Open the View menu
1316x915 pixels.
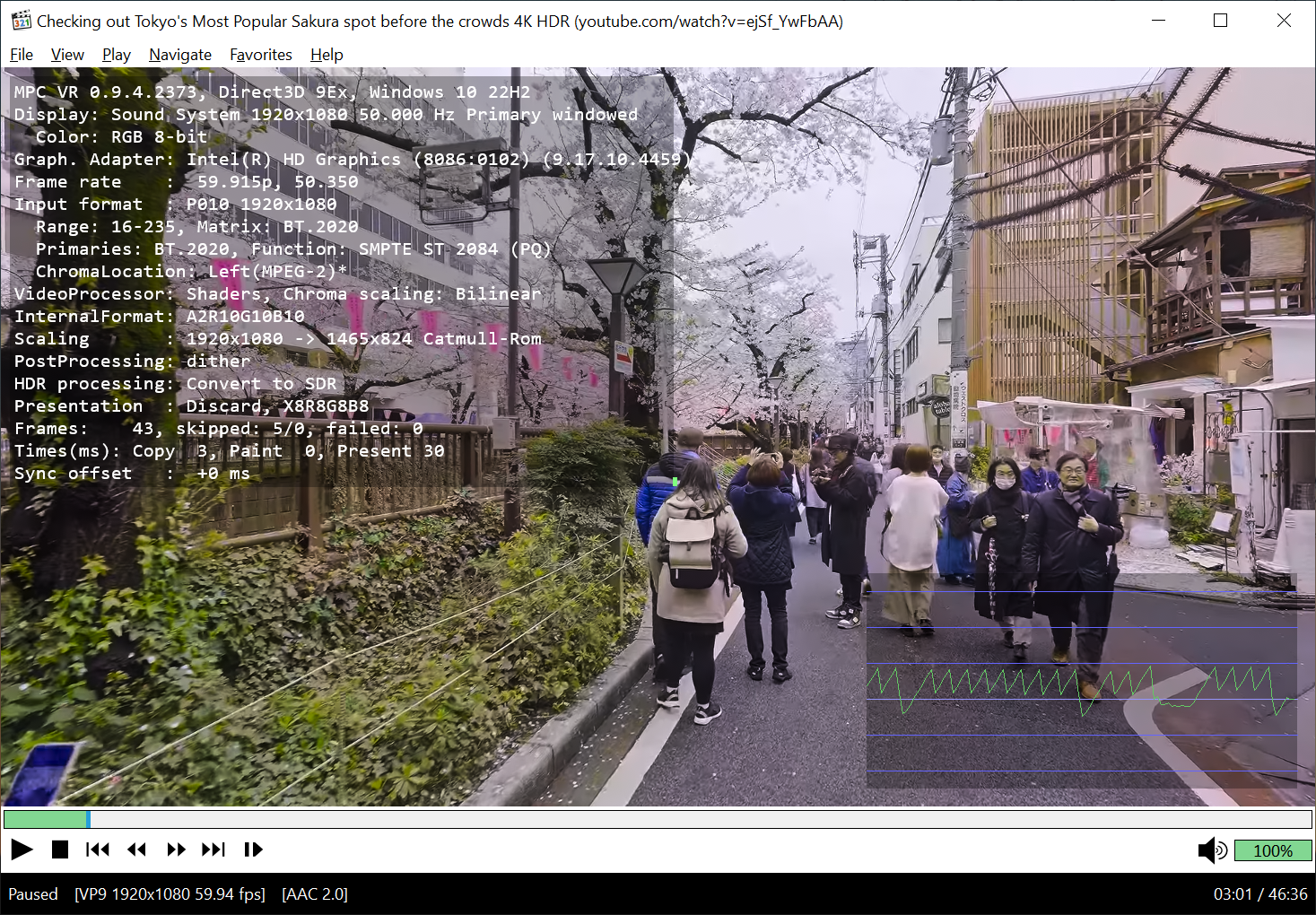click(x=67, y=55)
